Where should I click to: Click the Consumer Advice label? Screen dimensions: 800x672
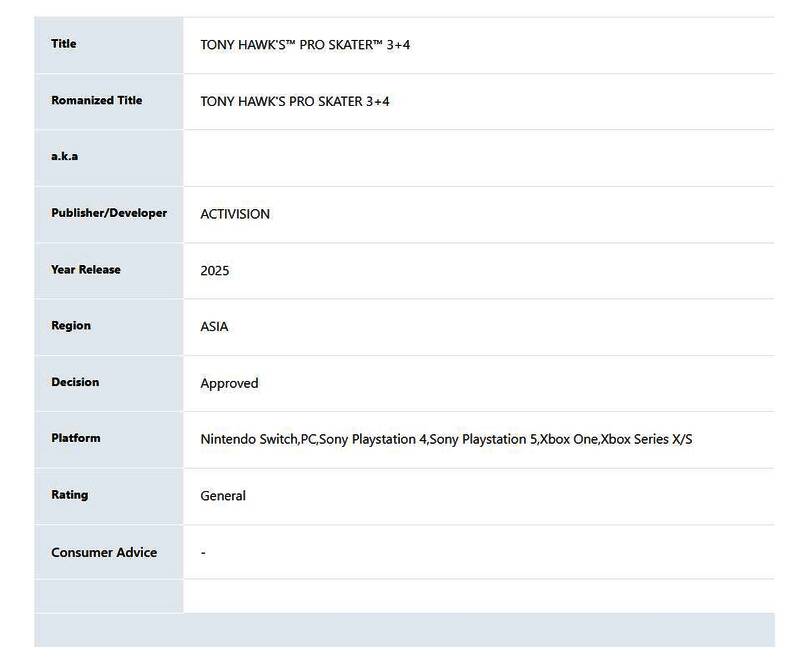[x=104, y=552]
